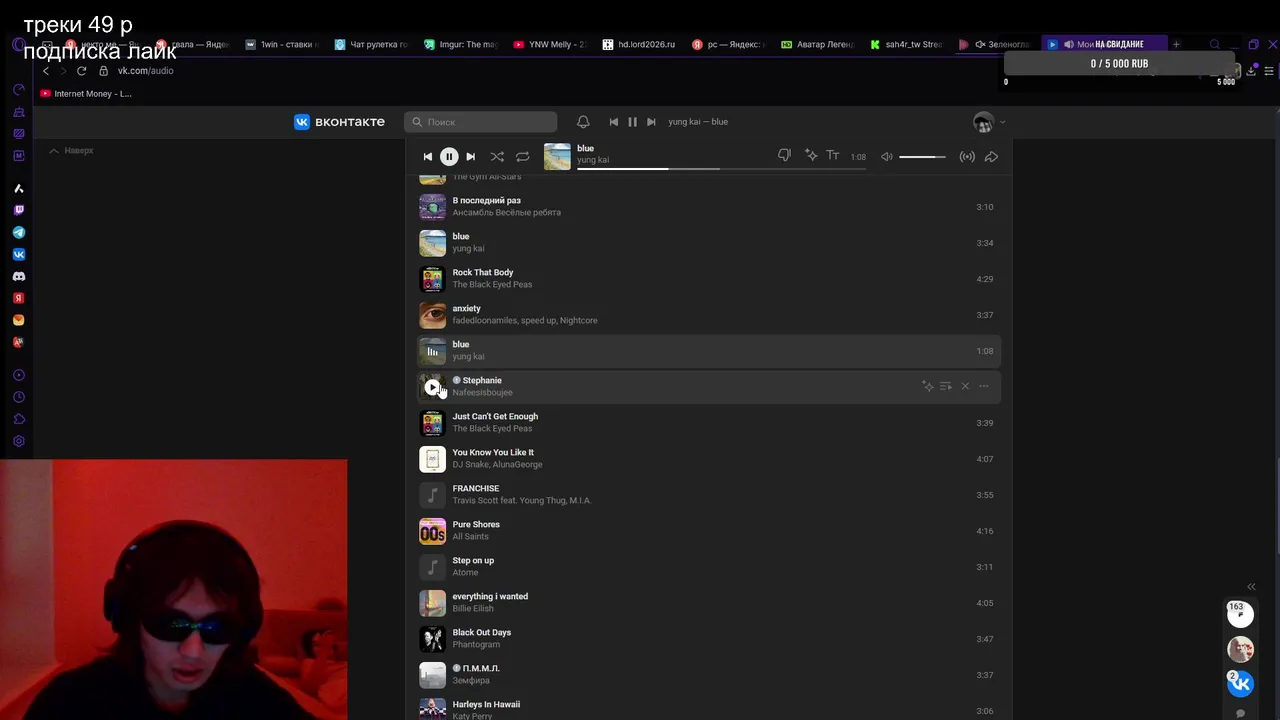Toggle repeat mode in player

522,157
